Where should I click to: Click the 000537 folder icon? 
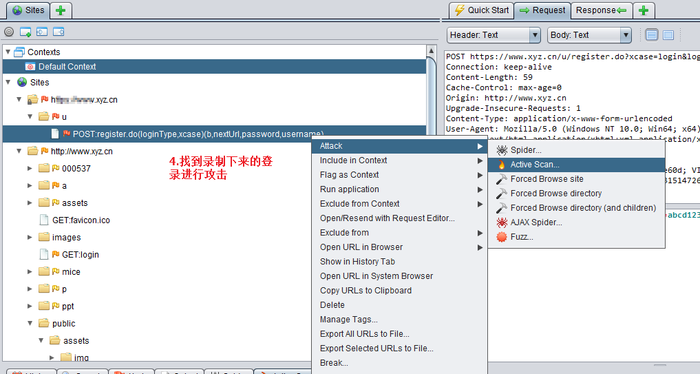[x=44, y=168]
